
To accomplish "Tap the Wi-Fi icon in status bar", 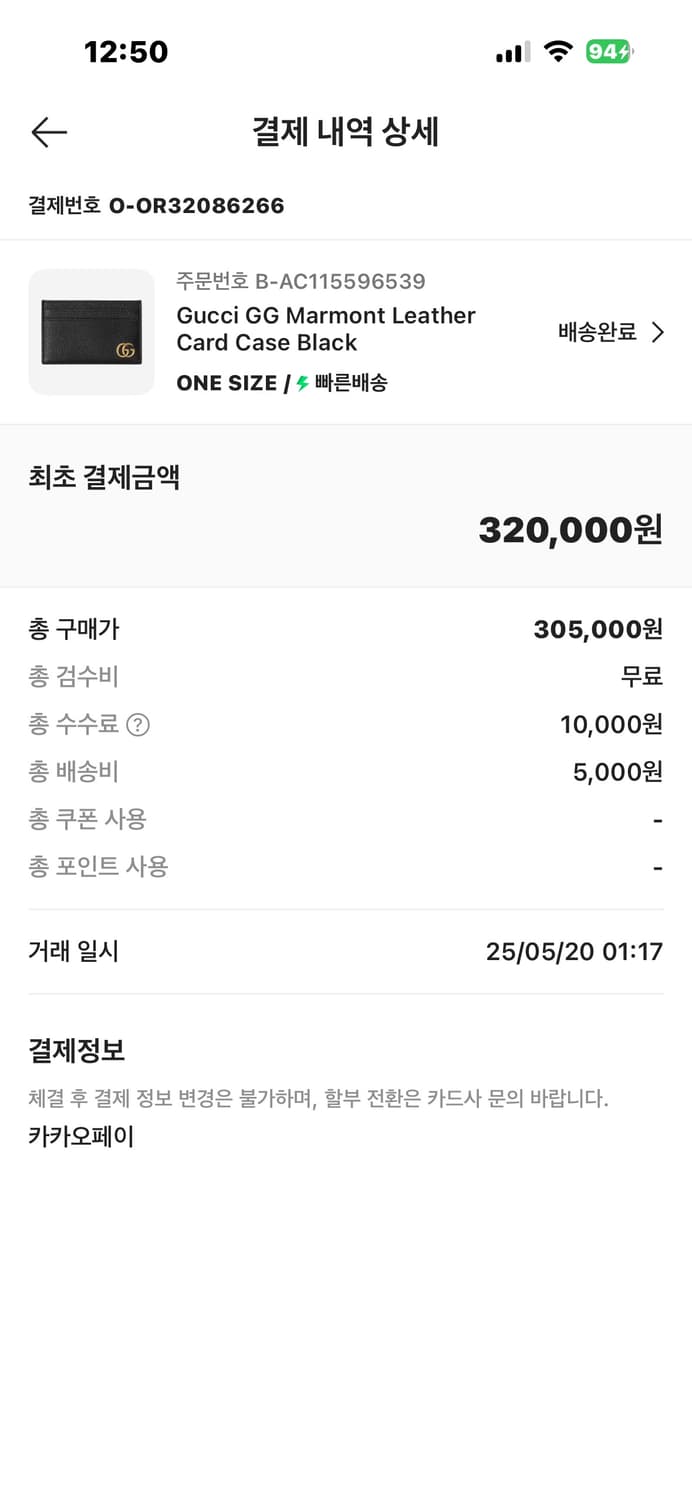I will pyautogui.click(x=558, y=52).
